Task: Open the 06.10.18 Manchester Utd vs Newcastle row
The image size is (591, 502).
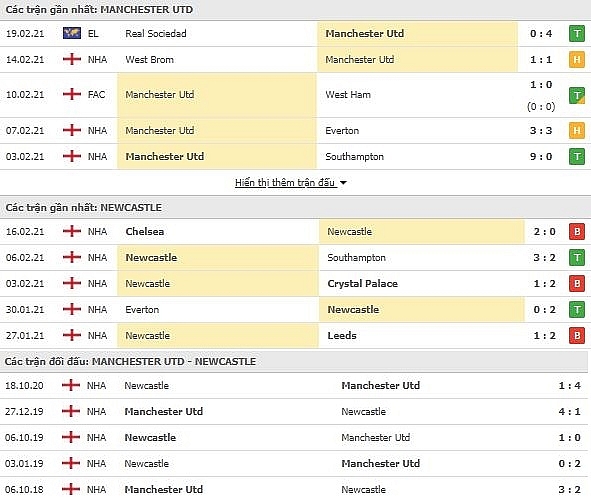Action: (294, 490)
